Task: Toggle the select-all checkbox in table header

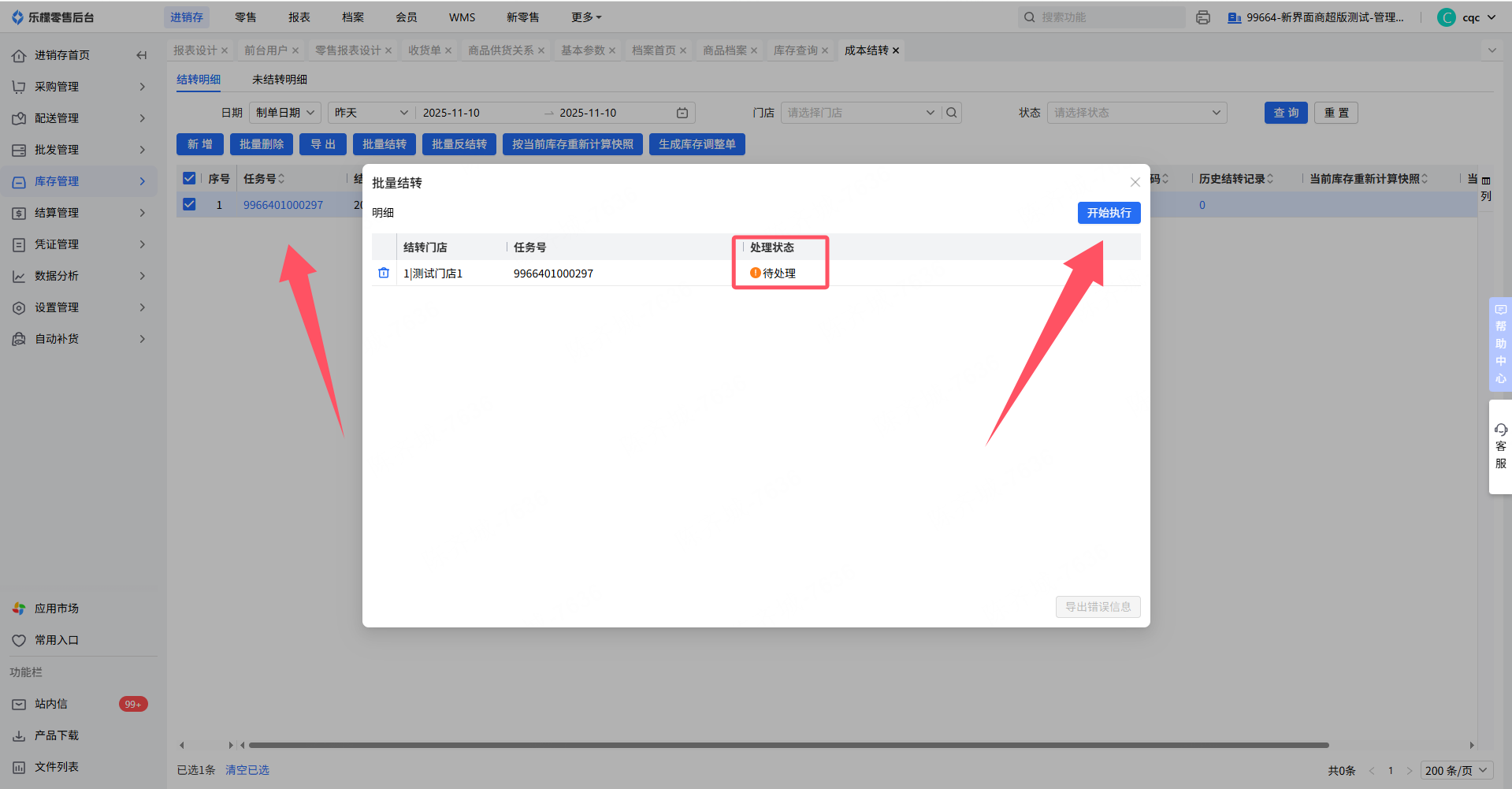Action: coord(189,178)
